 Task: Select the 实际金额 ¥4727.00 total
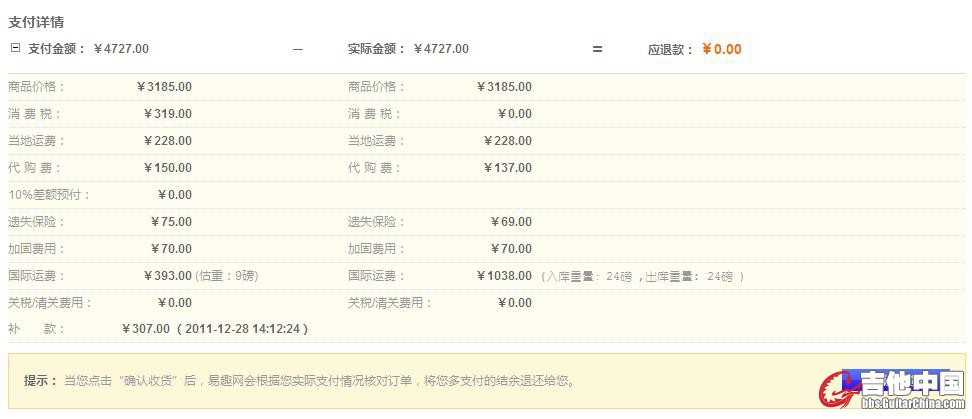click(x=440, y=49)
